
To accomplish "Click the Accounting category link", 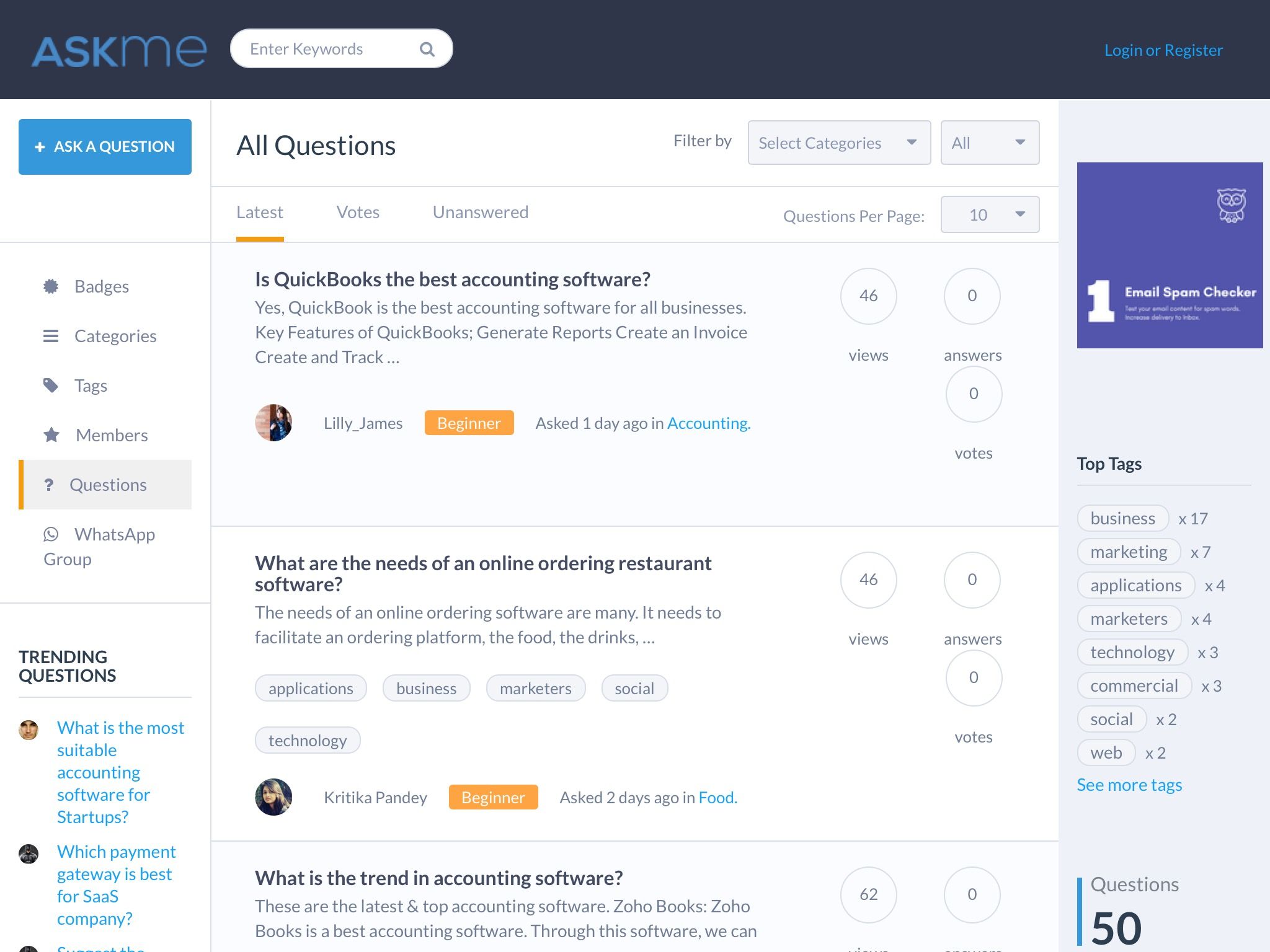I will pyautogui.click(x=709, y=423).
